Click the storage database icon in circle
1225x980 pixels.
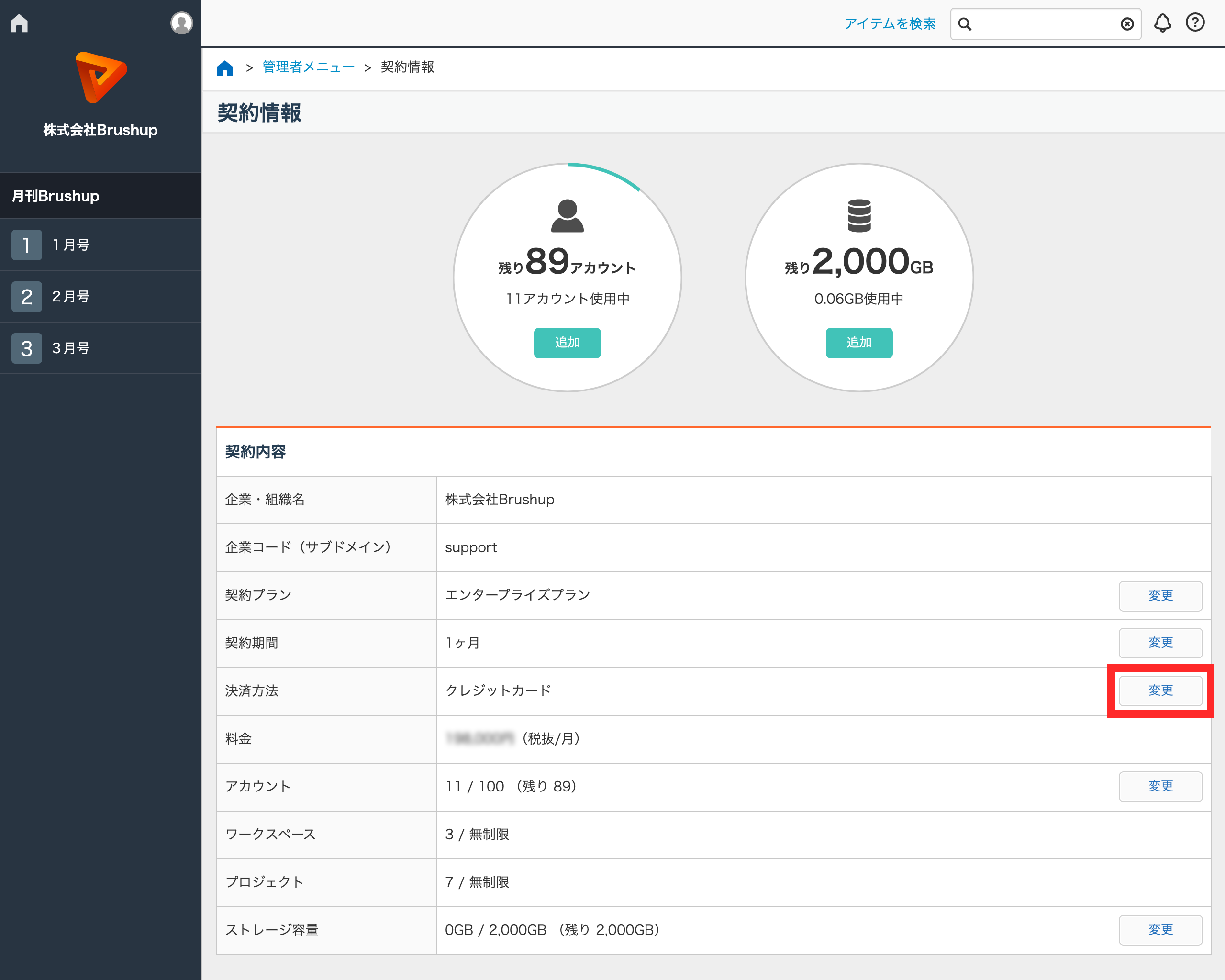pyautogui.click(x=859, y=215)
